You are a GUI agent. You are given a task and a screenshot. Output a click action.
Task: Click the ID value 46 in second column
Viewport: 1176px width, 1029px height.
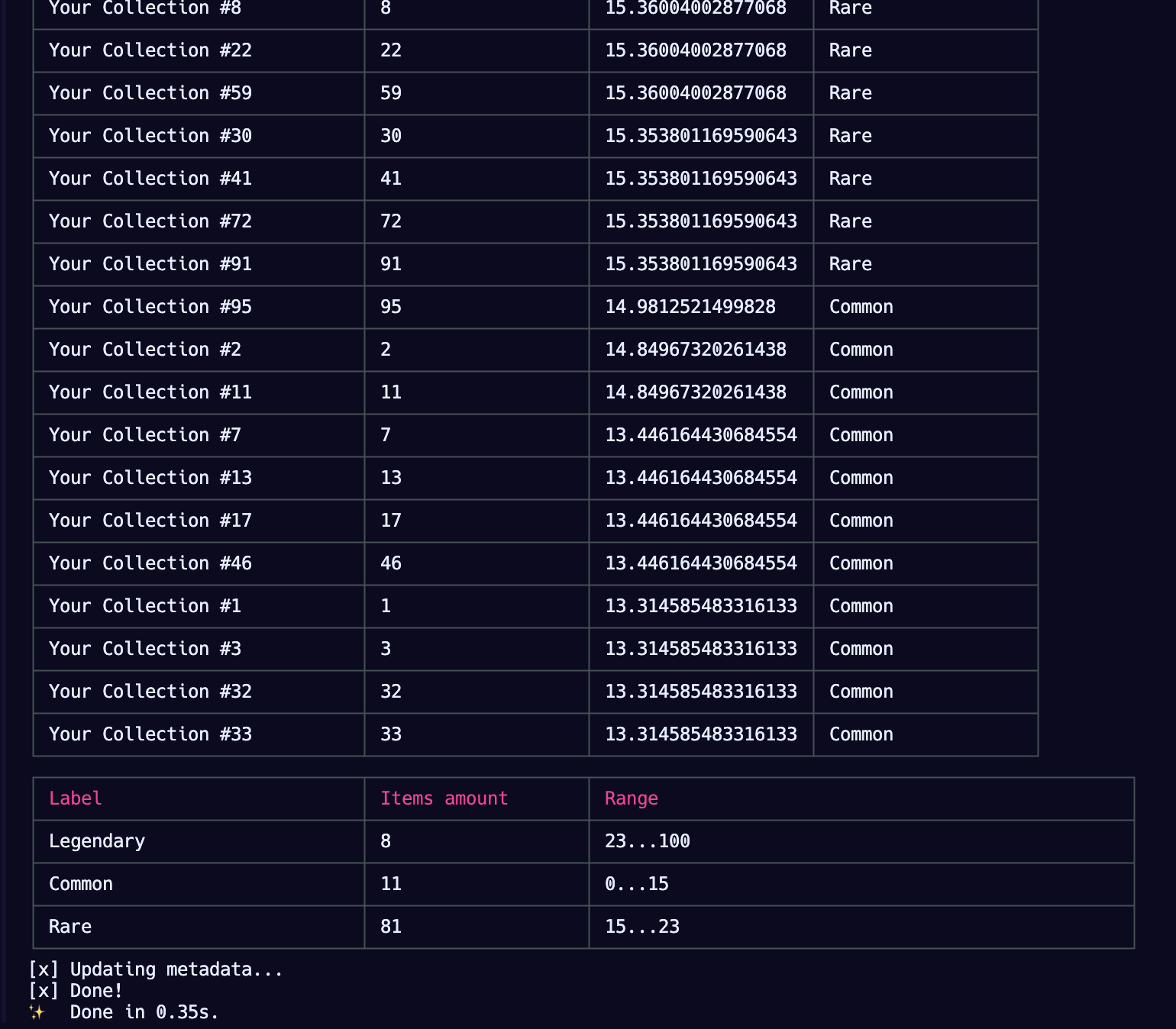(391, 563)
